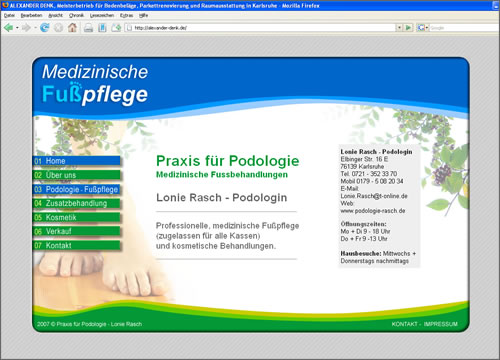Click the IMPRESSUM footer link

pyautogui.click(x=440, y=324)
